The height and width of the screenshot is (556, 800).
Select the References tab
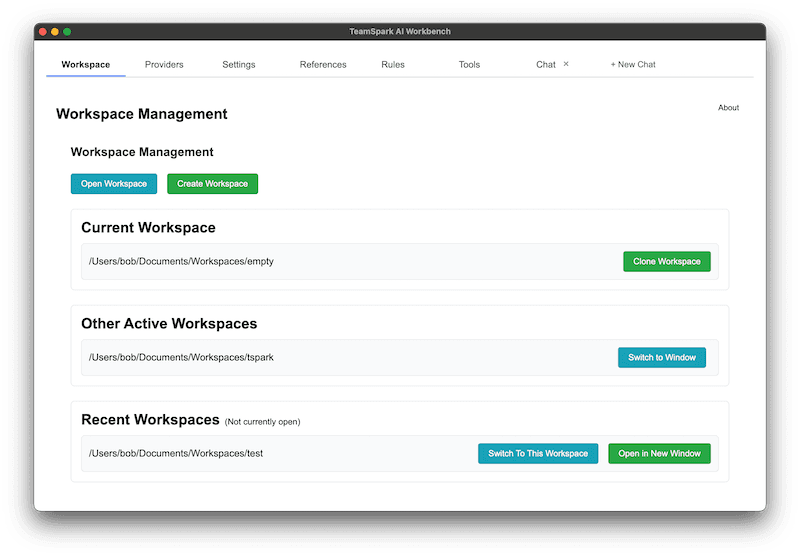click(323, 65)
